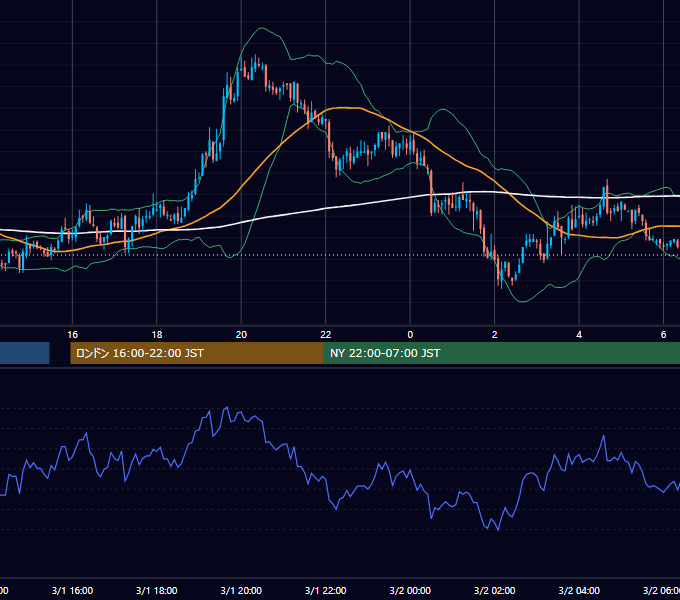This screenshot has height=600, width=680.
Task: Click the blue session band before London
Action: (25, 353)
